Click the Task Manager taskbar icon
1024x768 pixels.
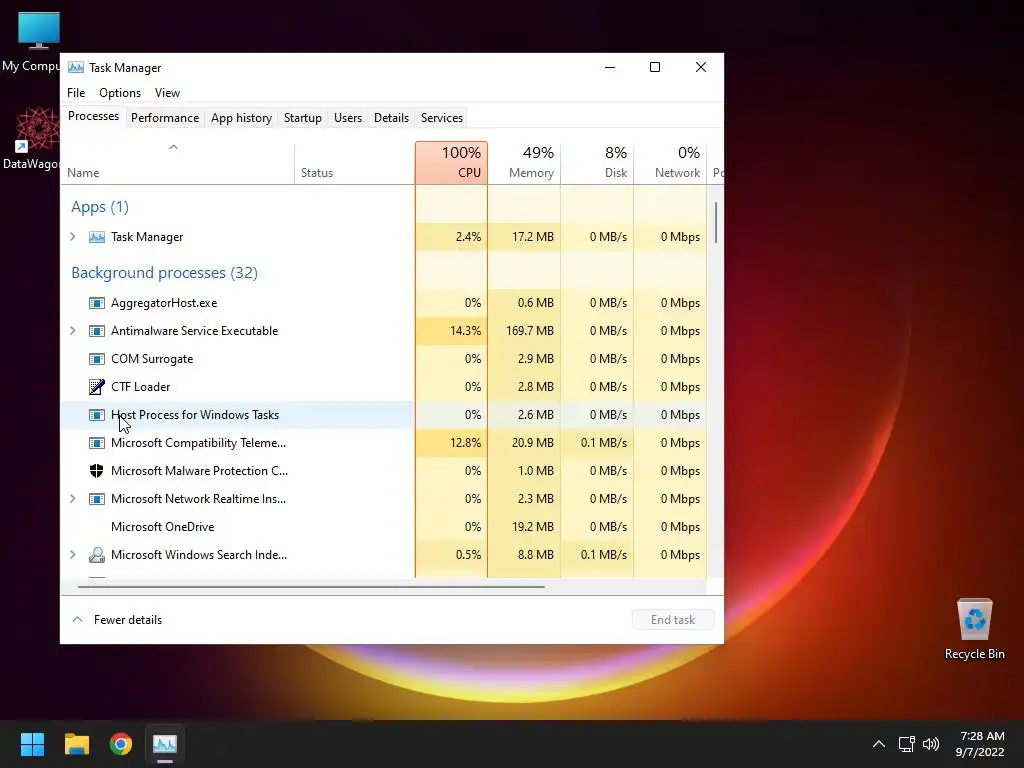pos(165,744)
